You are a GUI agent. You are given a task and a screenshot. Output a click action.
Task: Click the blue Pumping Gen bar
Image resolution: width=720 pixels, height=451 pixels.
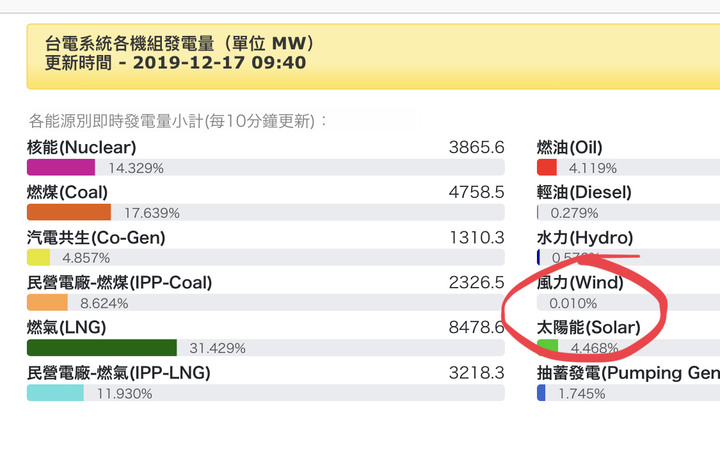click(541, 393)
